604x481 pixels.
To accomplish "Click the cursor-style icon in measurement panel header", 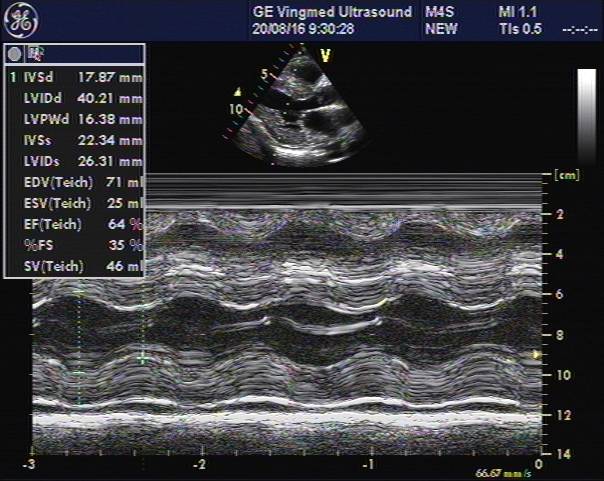I will (x=37, y=51).
